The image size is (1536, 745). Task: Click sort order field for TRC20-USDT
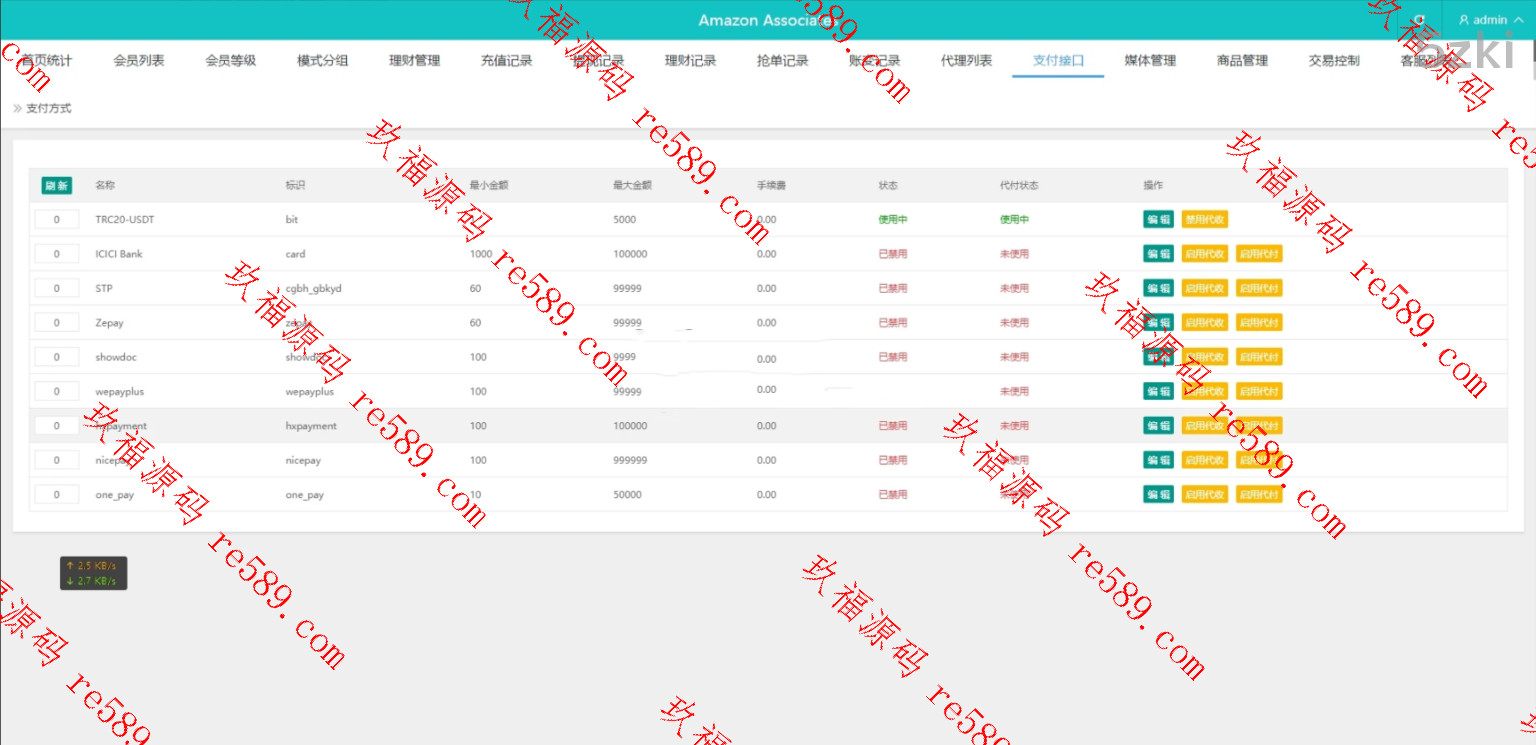[57, 220]
